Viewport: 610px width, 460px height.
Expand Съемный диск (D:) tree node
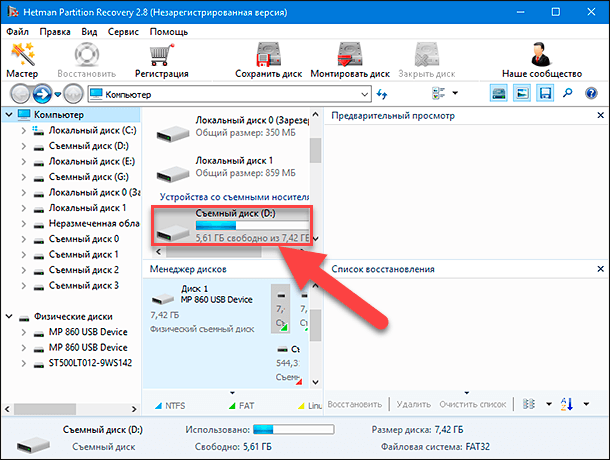point(24,146)
